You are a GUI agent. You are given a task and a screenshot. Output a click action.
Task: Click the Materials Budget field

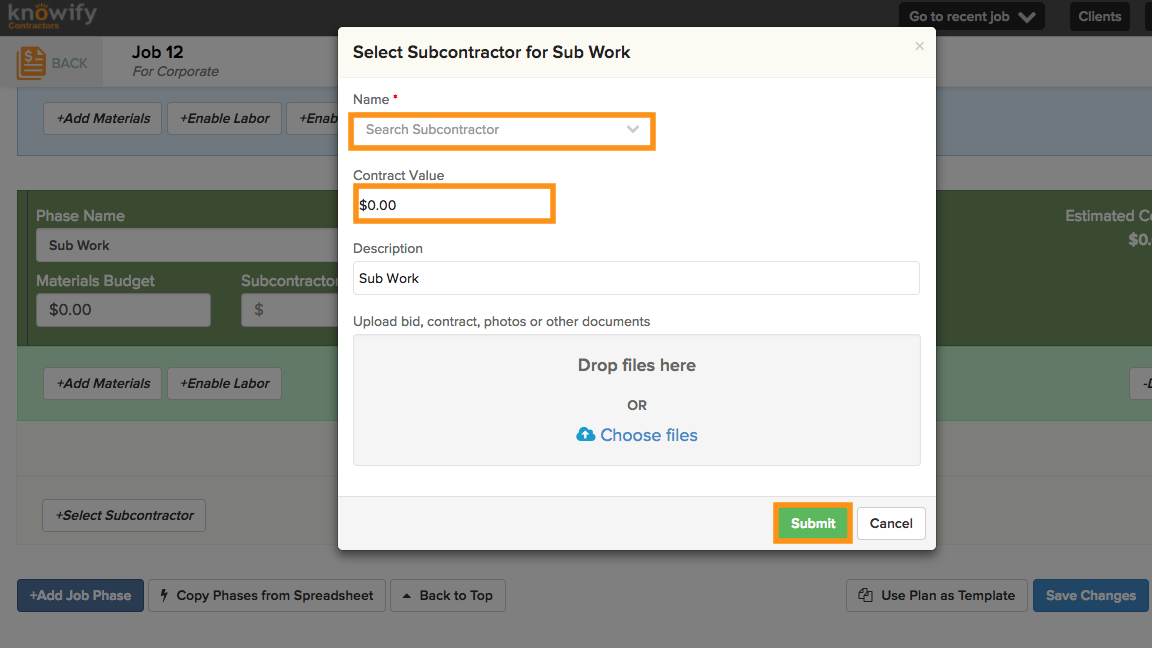(x=123, y=310)
